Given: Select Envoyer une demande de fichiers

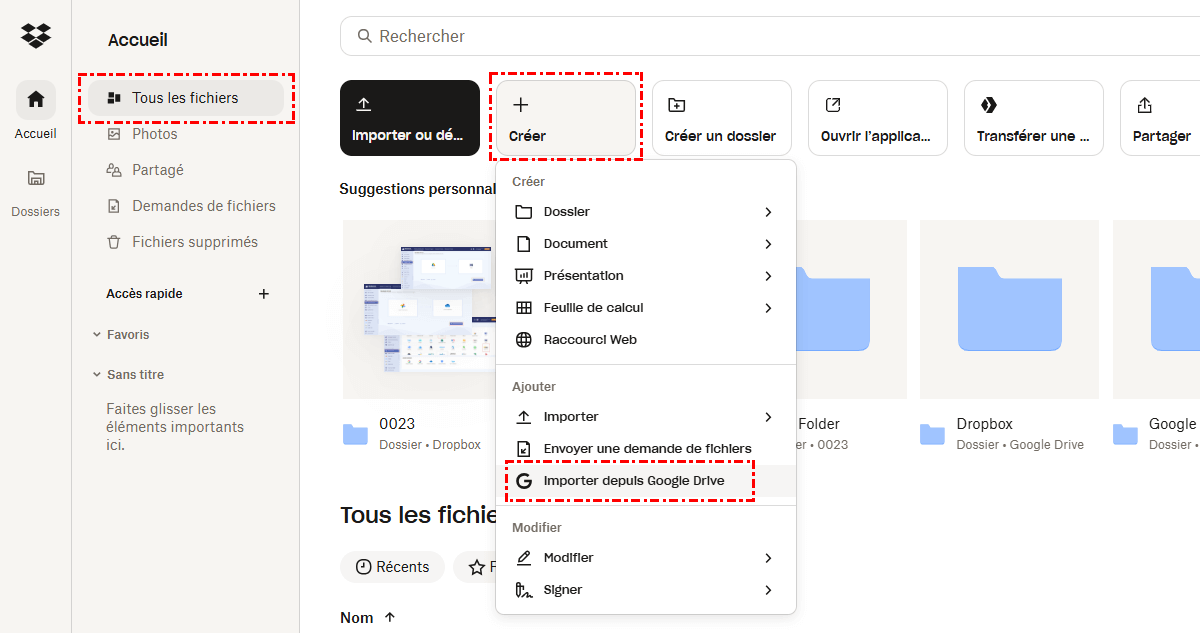Looking at the screenshot, I should [646, 449].
